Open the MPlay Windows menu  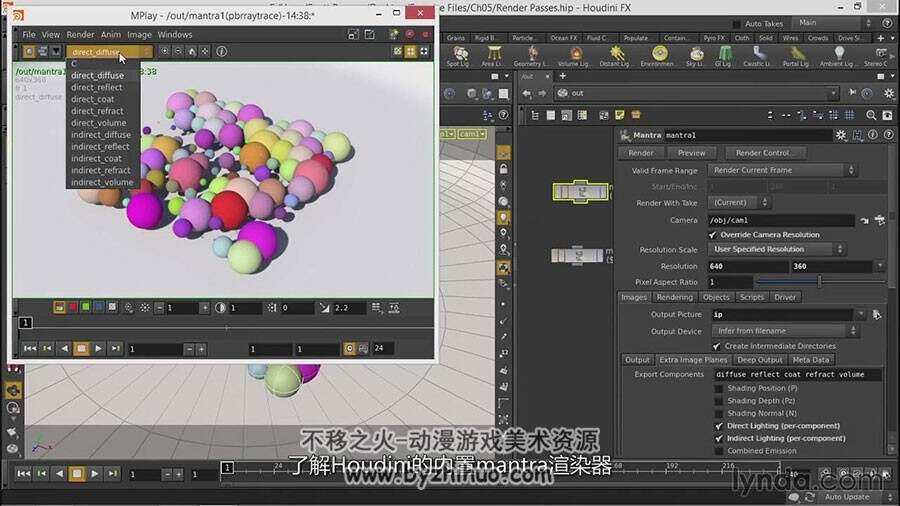174,34
